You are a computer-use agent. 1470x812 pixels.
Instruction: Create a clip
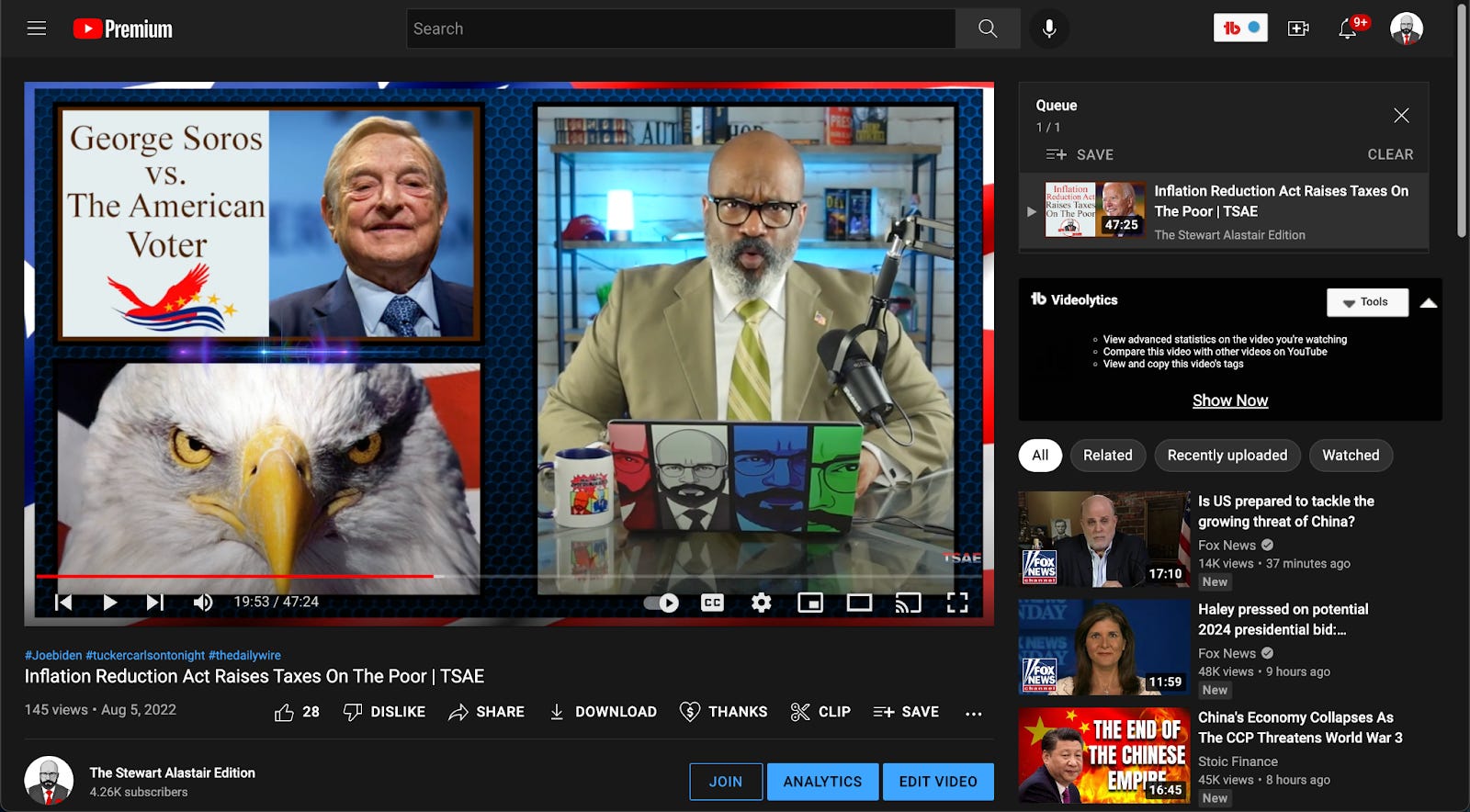pos(820,712)
